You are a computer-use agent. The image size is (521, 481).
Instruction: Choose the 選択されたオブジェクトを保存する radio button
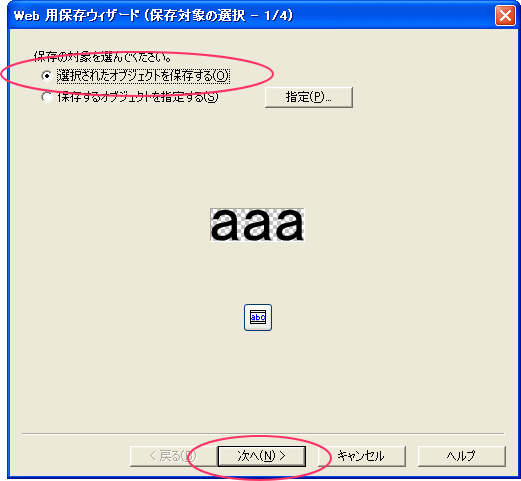point(47,76)
